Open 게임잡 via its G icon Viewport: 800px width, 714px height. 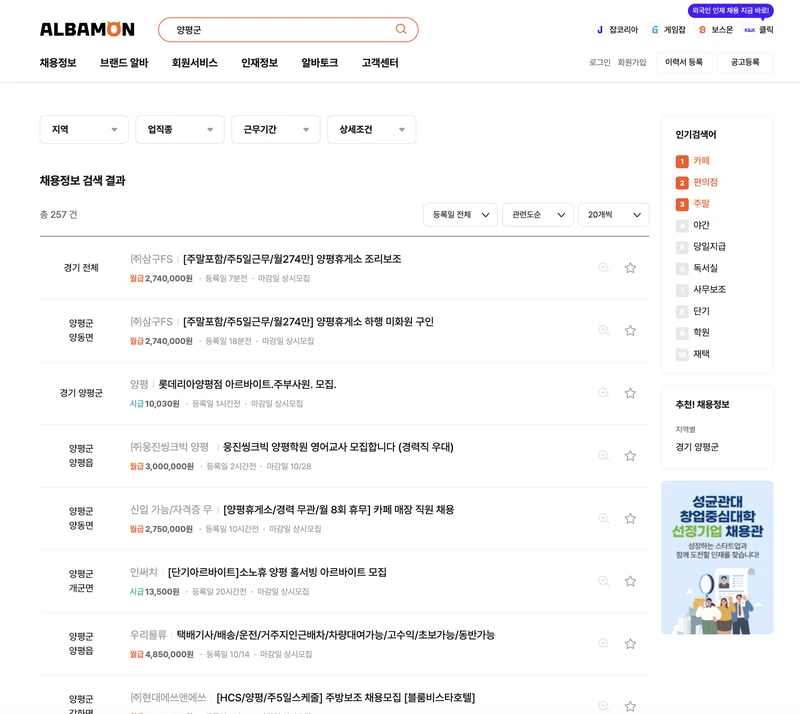pos(655,29)
